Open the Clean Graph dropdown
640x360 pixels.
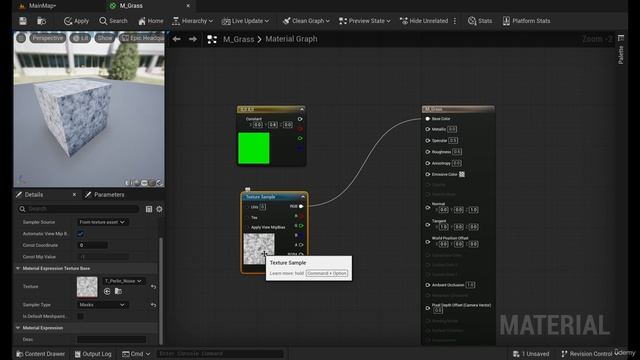point(306,21)
